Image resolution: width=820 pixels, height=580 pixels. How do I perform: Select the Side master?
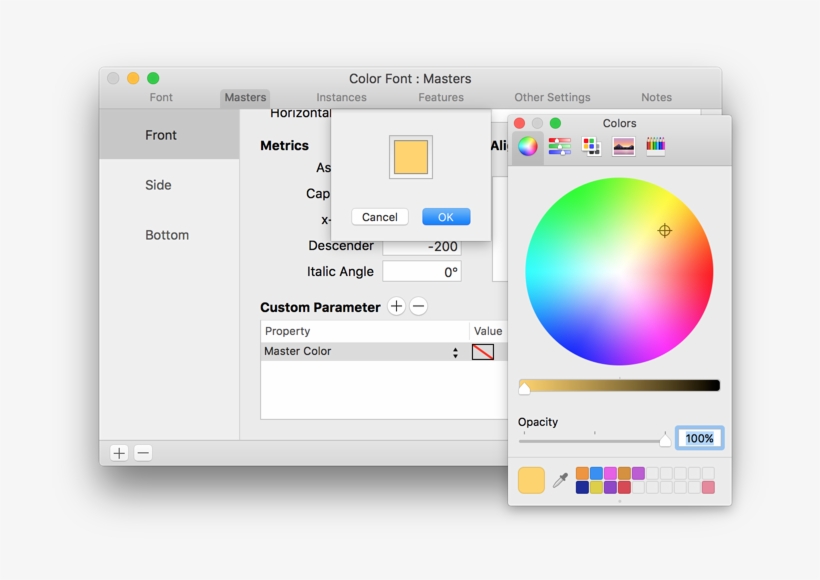click(x=169, y=185)
